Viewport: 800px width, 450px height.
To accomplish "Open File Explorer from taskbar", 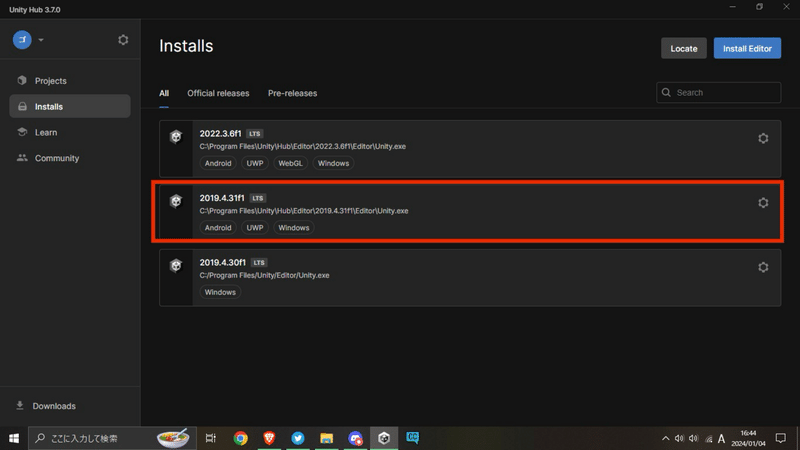I will 327,438.
